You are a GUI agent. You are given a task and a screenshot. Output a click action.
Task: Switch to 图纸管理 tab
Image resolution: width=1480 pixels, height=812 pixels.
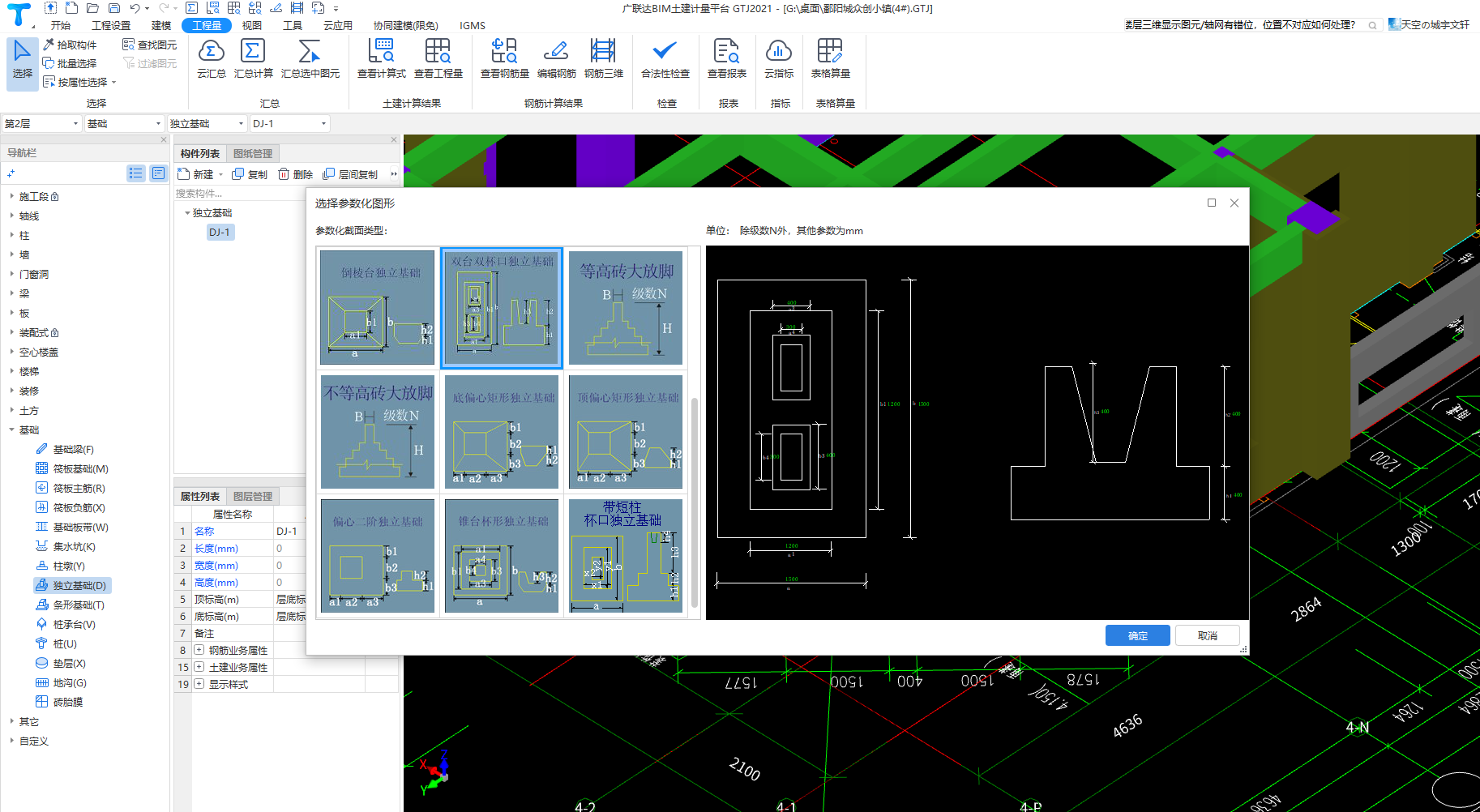click(253, 153)
